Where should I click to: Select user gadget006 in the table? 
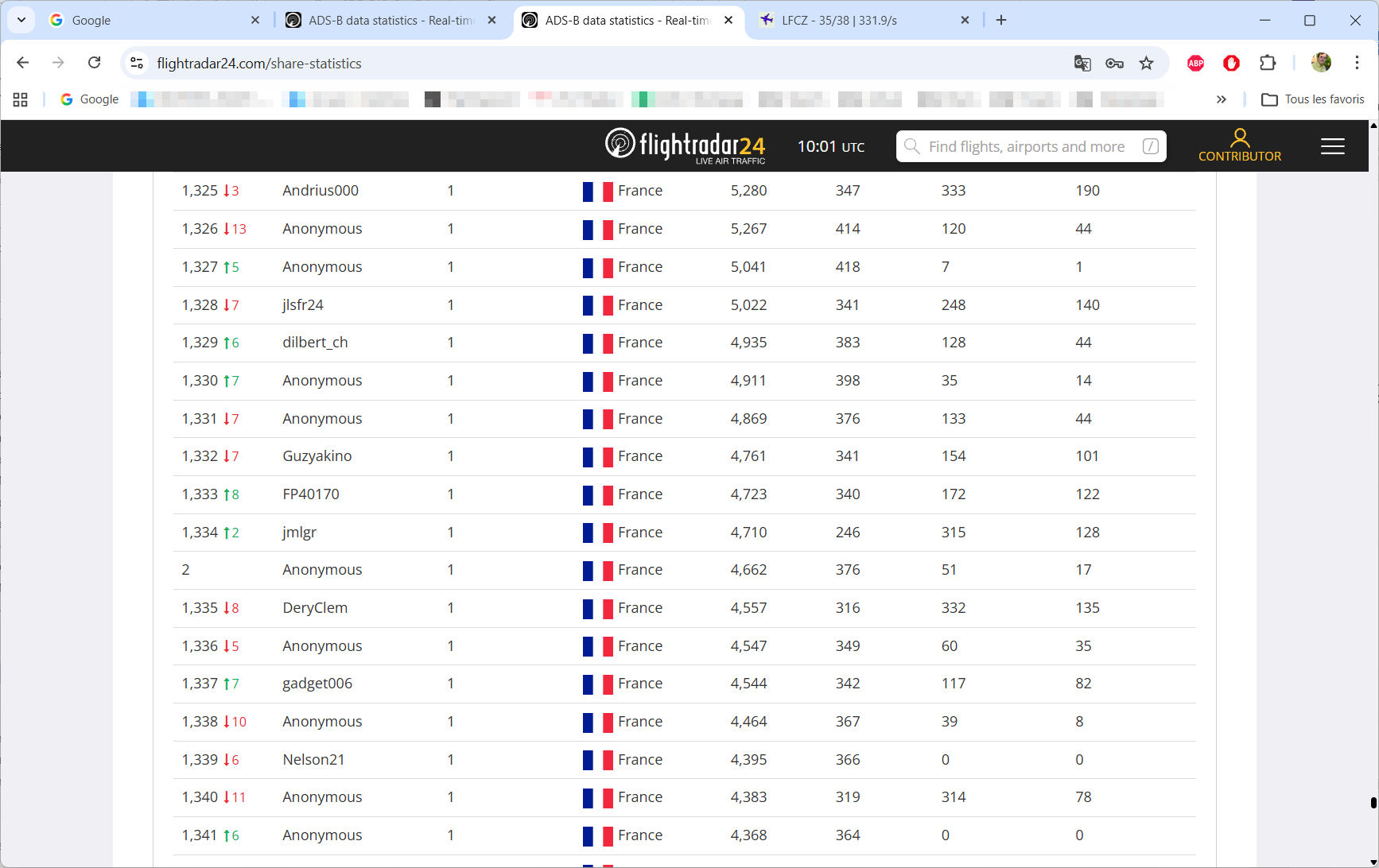317,684
